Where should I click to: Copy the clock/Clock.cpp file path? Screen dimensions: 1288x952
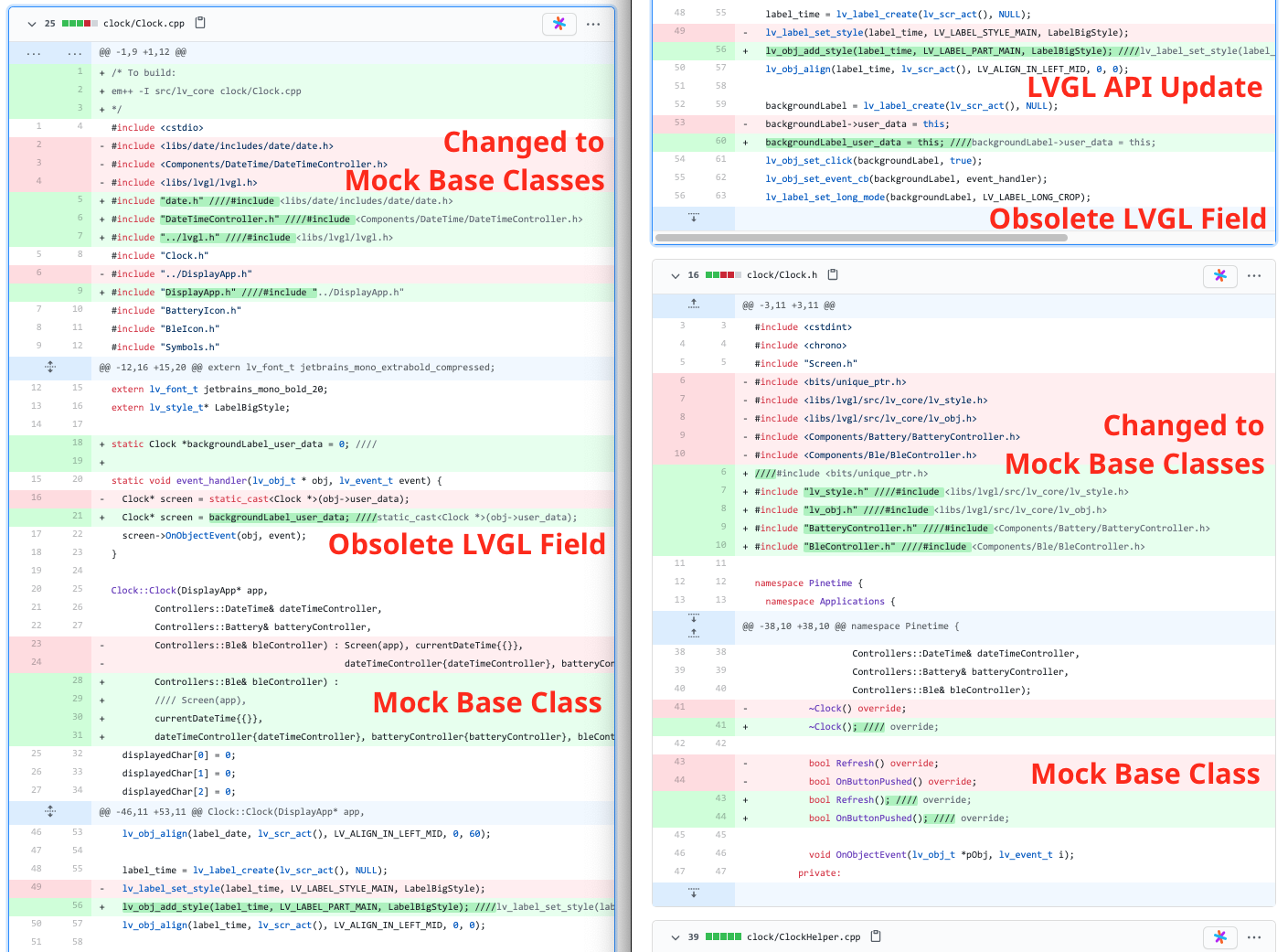click(x=201, y=23)
